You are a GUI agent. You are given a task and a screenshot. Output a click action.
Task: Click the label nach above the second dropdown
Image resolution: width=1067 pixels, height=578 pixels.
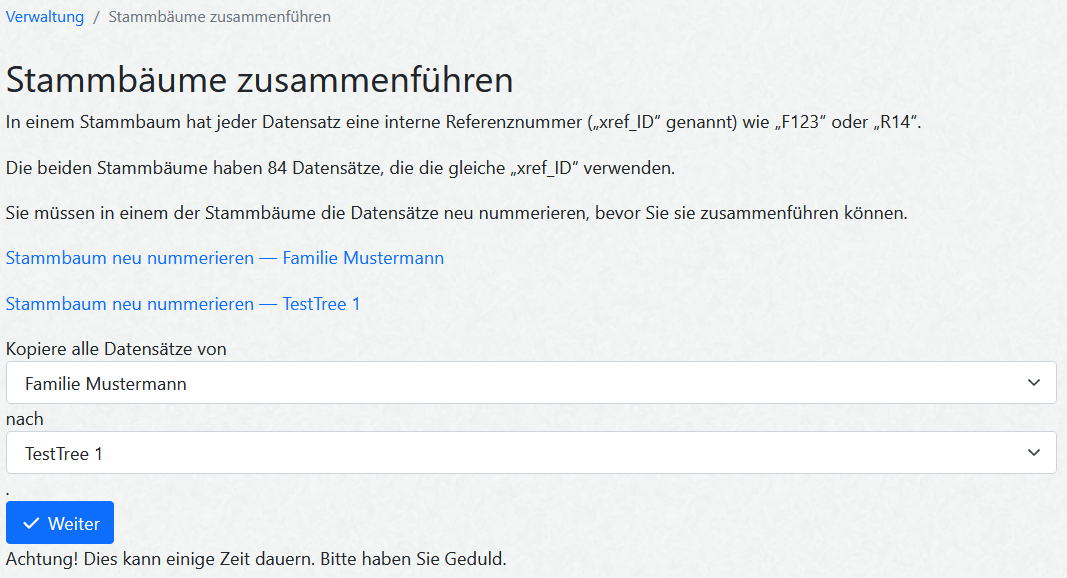pos(25,419)
